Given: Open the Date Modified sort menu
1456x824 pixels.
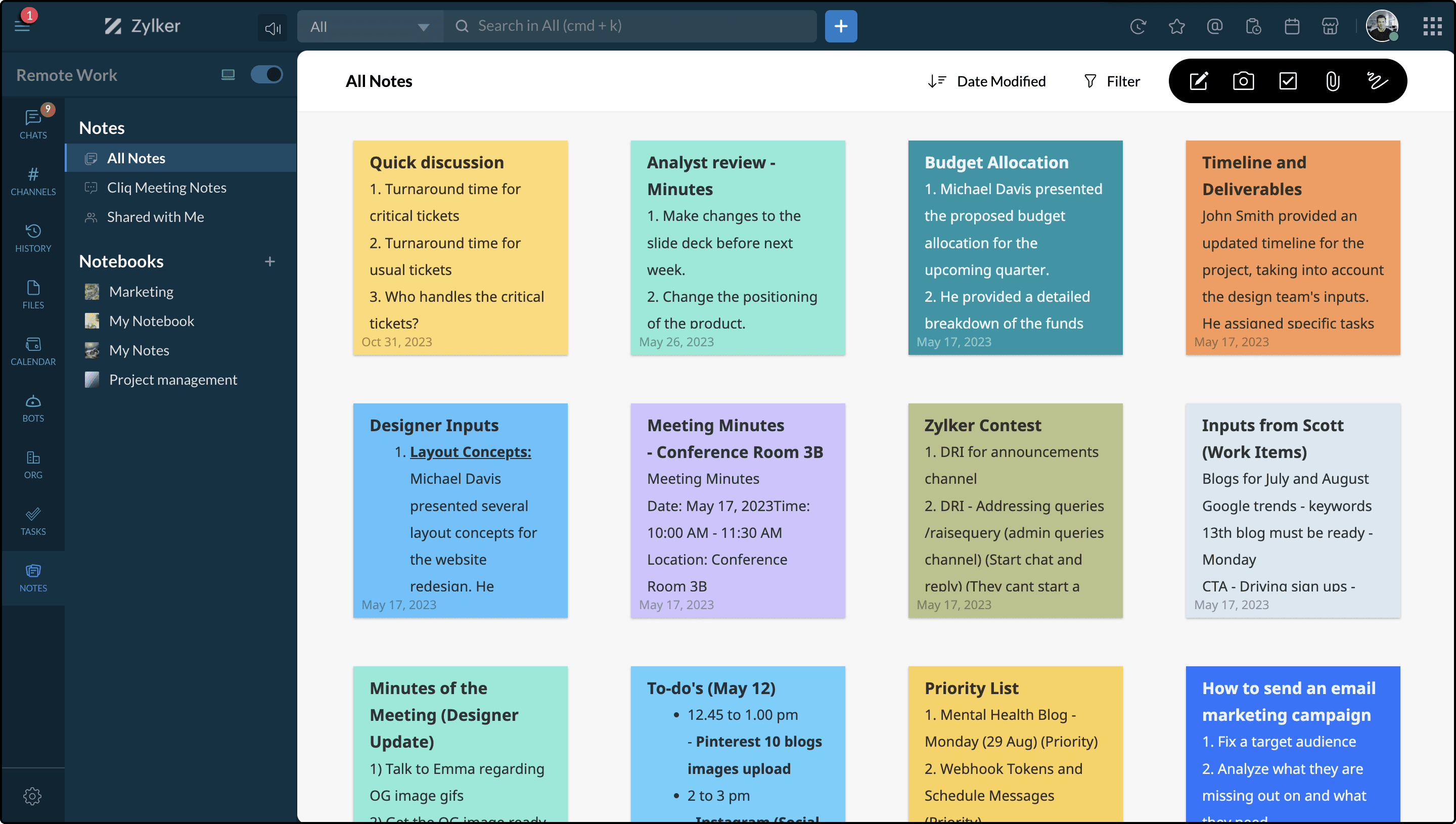Looking at the screenshot, I should point(987,81).
